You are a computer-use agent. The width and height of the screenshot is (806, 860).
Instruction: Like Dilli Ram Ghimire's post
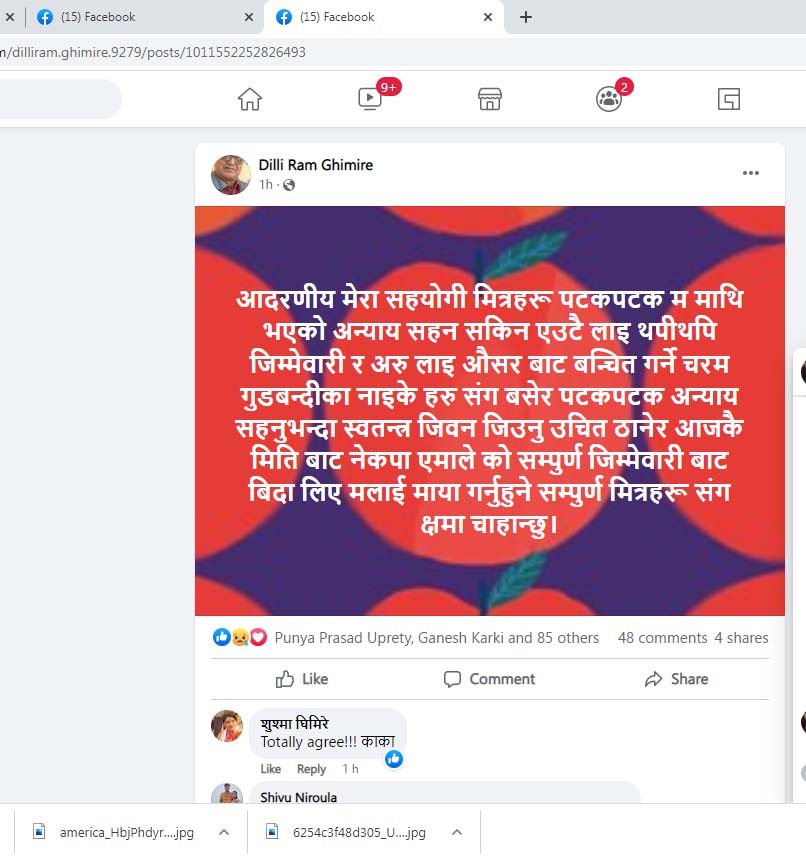coord(302,679)
